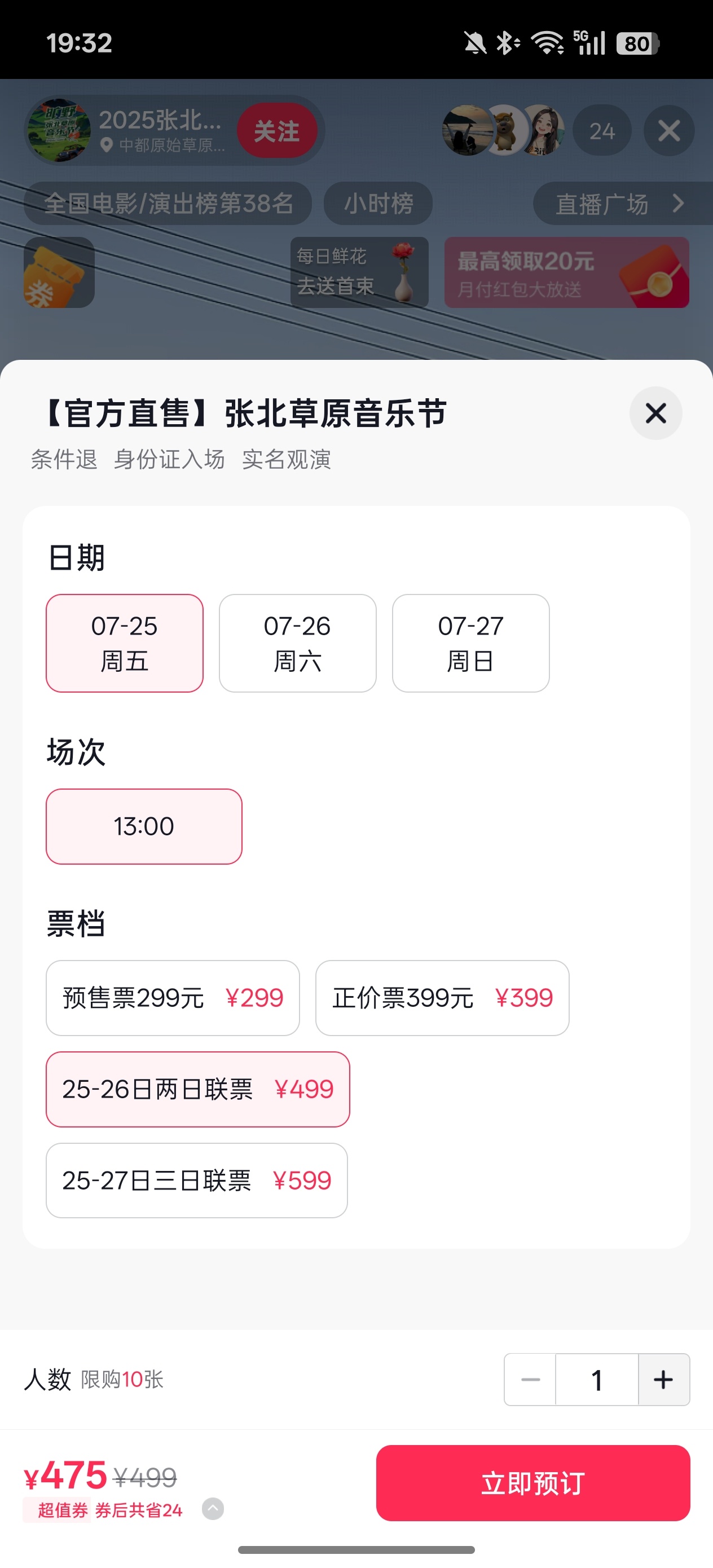
Task: Expand the price discount details arrow
Action: [213, 1509]
